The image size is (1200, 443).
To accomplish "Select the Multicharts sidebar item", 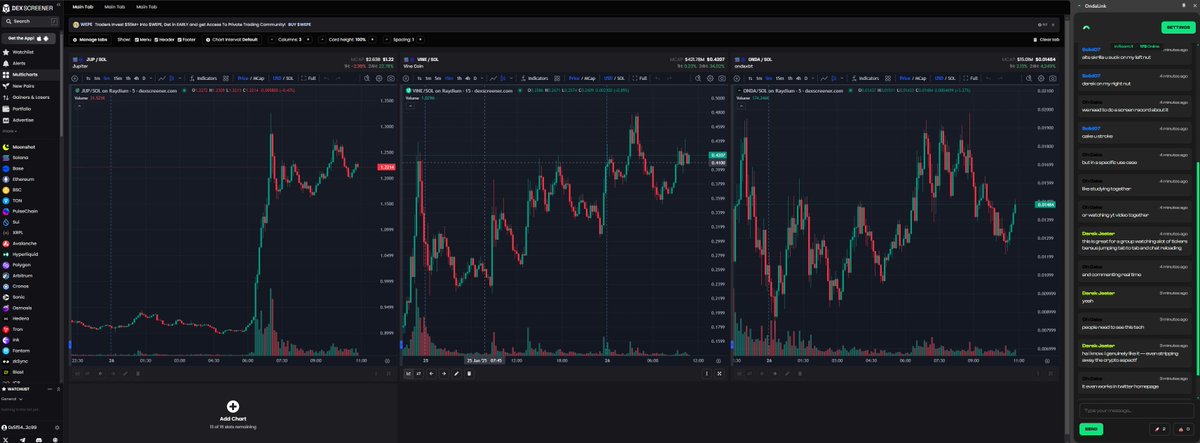I will [x=28, y=75].
